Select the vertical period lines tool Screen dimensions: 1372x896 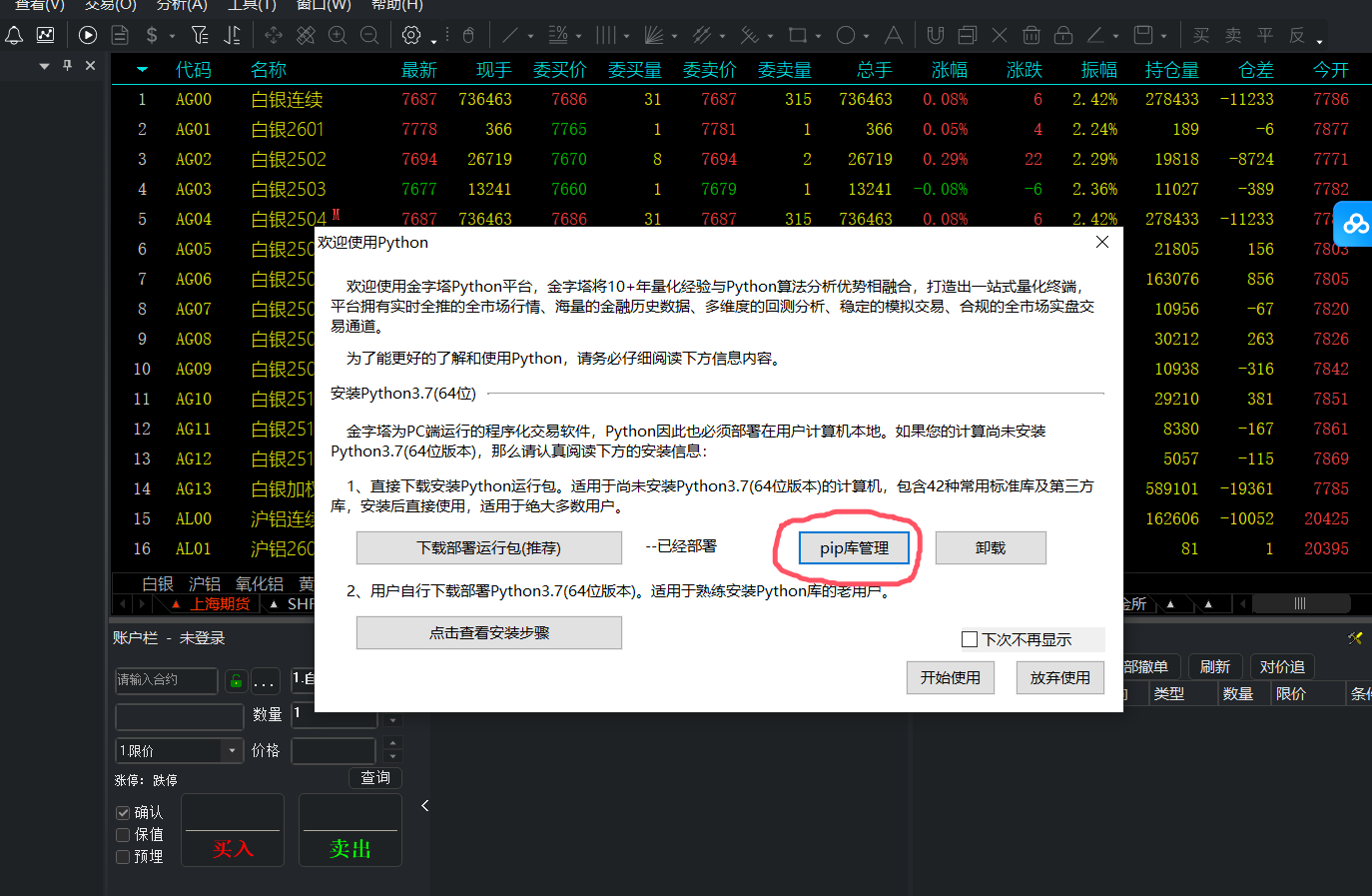pos(605,35)
